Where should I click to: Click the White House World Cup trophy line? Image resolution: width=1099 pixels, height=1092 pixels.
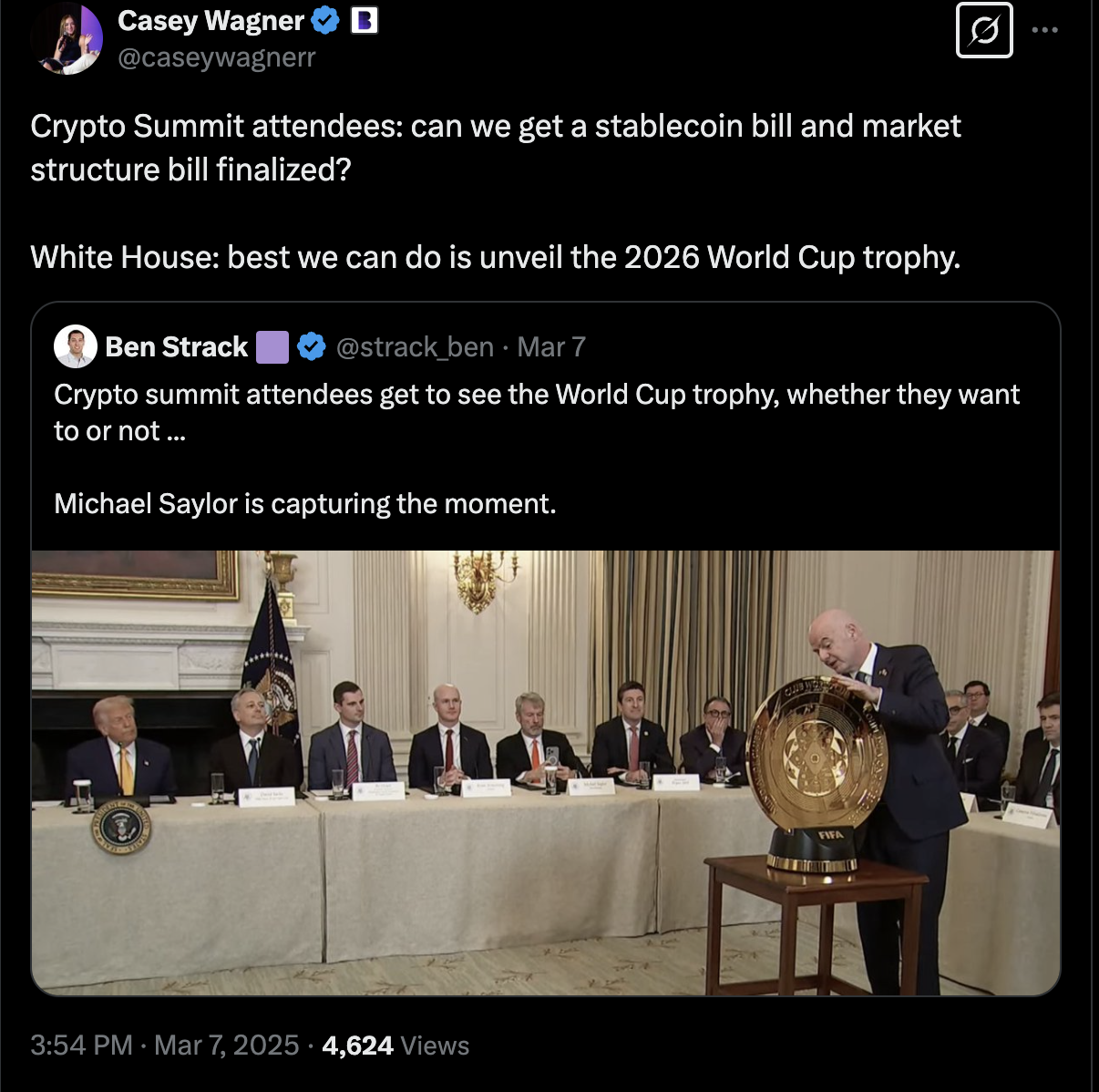(495, 258)
